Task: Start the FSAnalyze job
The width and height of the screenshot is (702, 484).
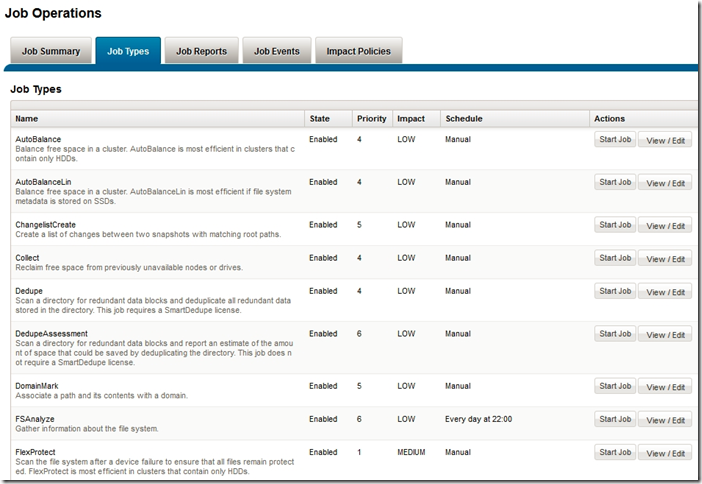Action: [615, 419]
